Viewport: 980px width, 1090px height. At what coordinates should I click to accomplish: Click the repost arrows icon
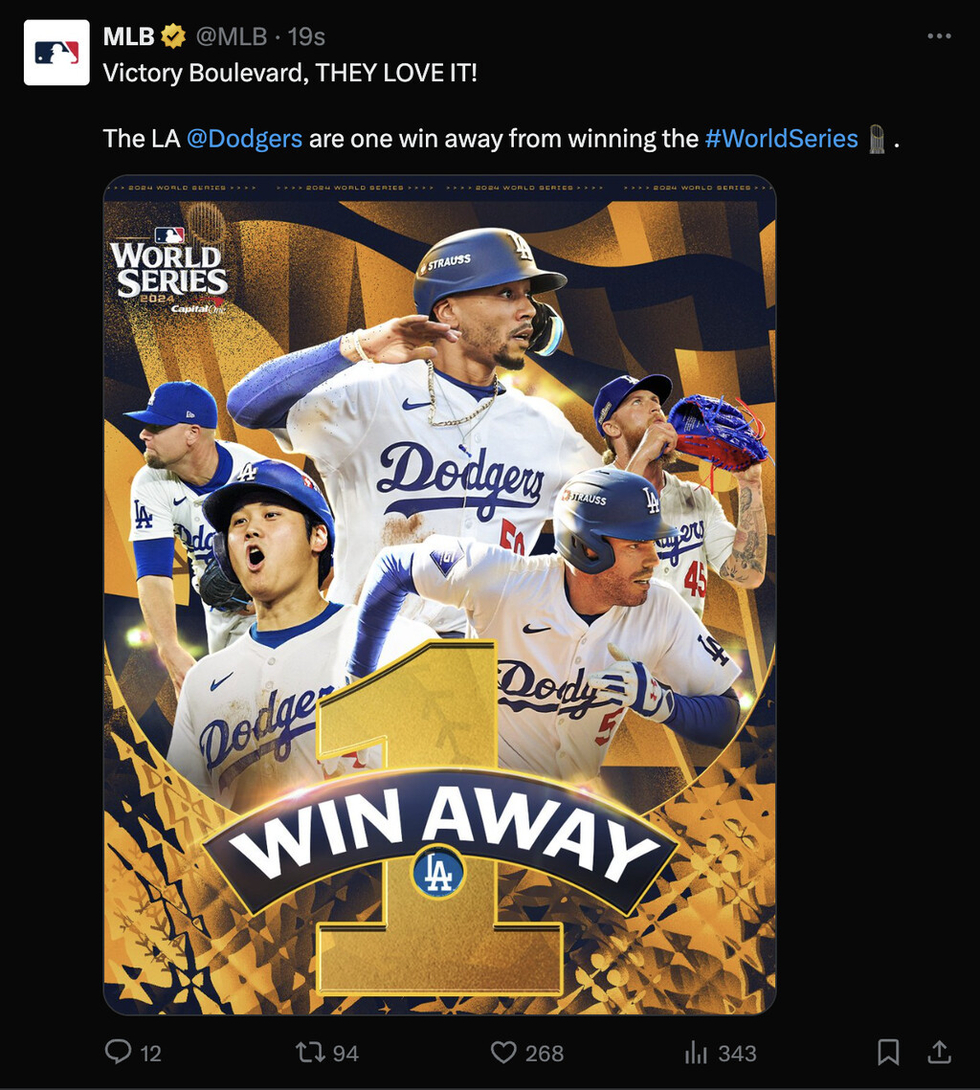[x=310, y=1052]
